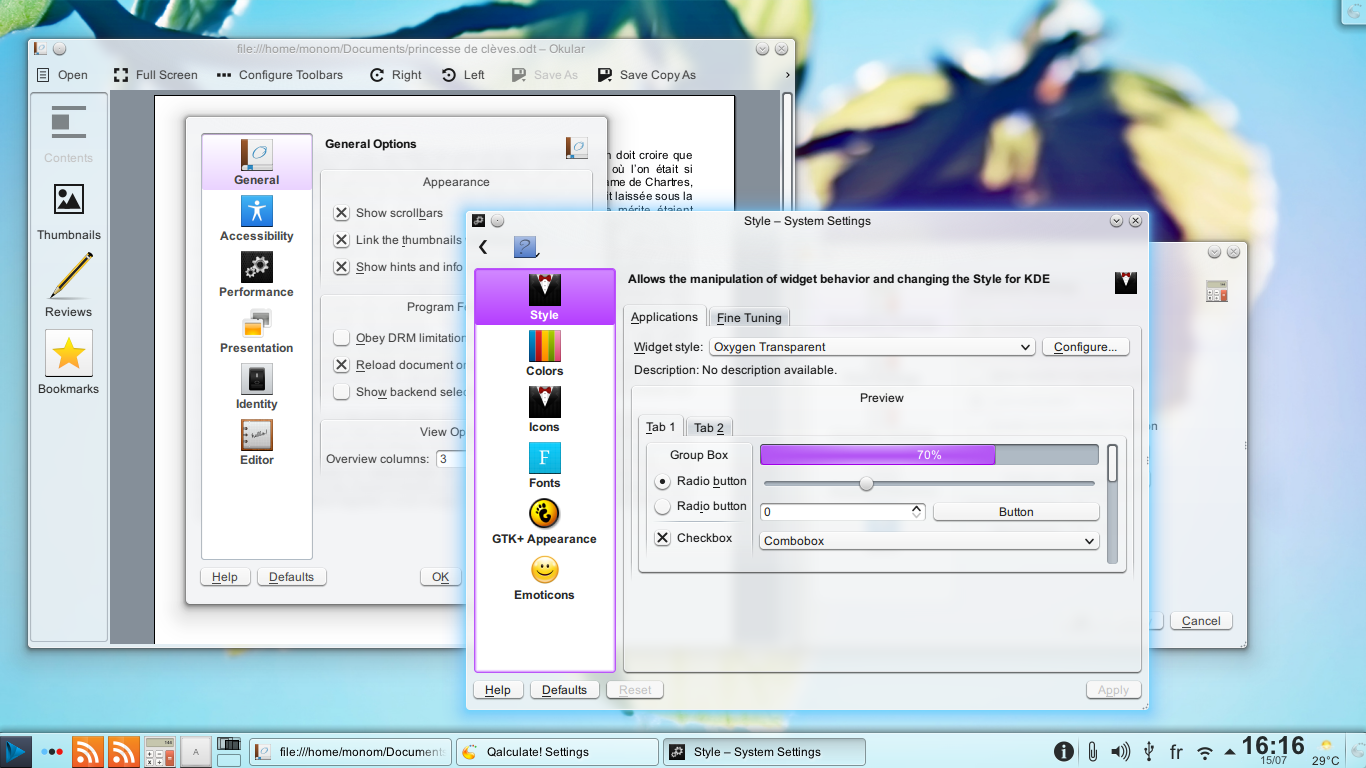This screenshot has height=768, width=1366.
Task: Click Defaults in System Settings window
Action: click(x=565, y=690)
